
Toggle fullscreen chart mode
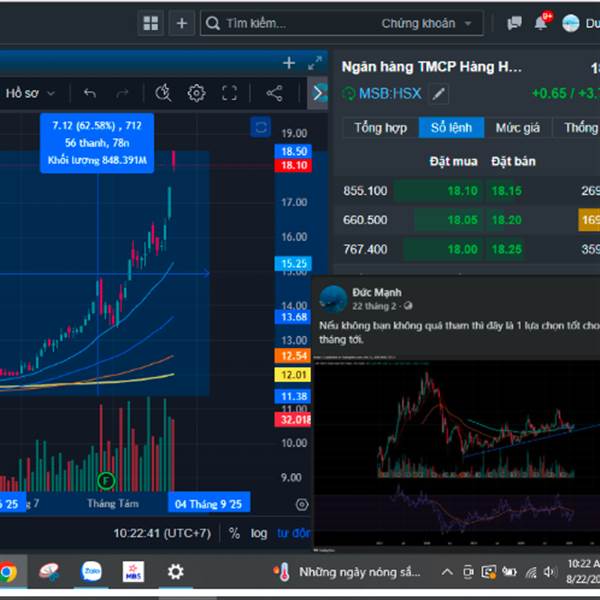(229, 93)
